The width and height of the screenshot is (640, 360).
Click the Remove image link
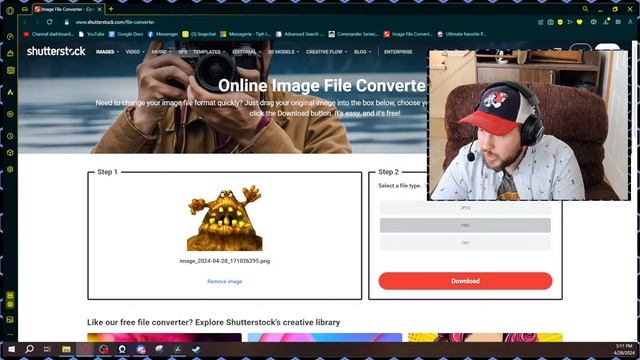(224, 282)
